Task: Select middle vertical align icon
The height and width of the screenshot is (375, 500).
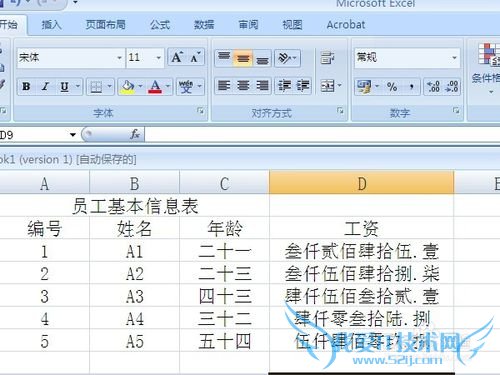Action: 243,58
